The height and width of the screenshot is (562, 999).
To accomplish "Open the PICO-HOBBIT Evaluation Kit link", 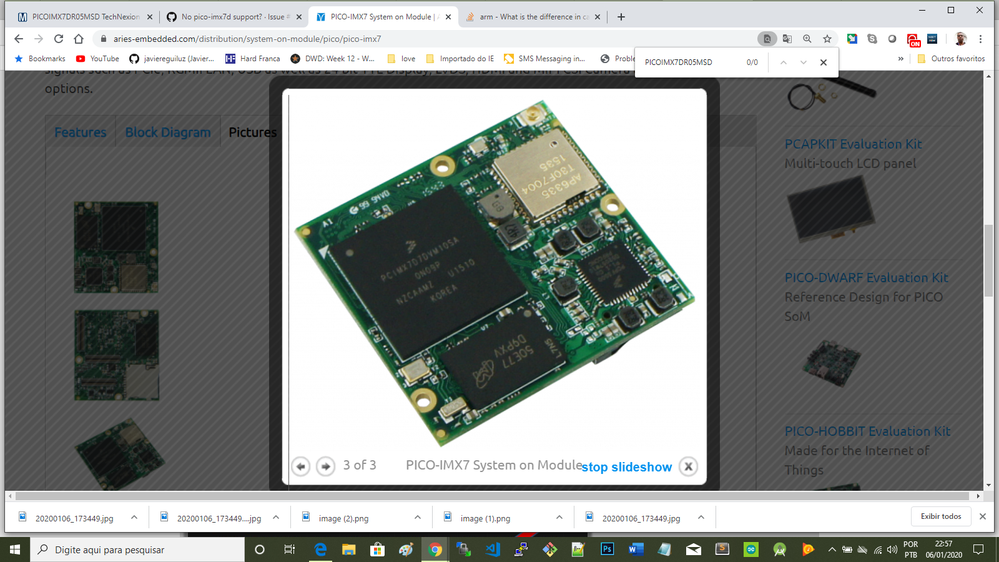I will tap(867, 431).
